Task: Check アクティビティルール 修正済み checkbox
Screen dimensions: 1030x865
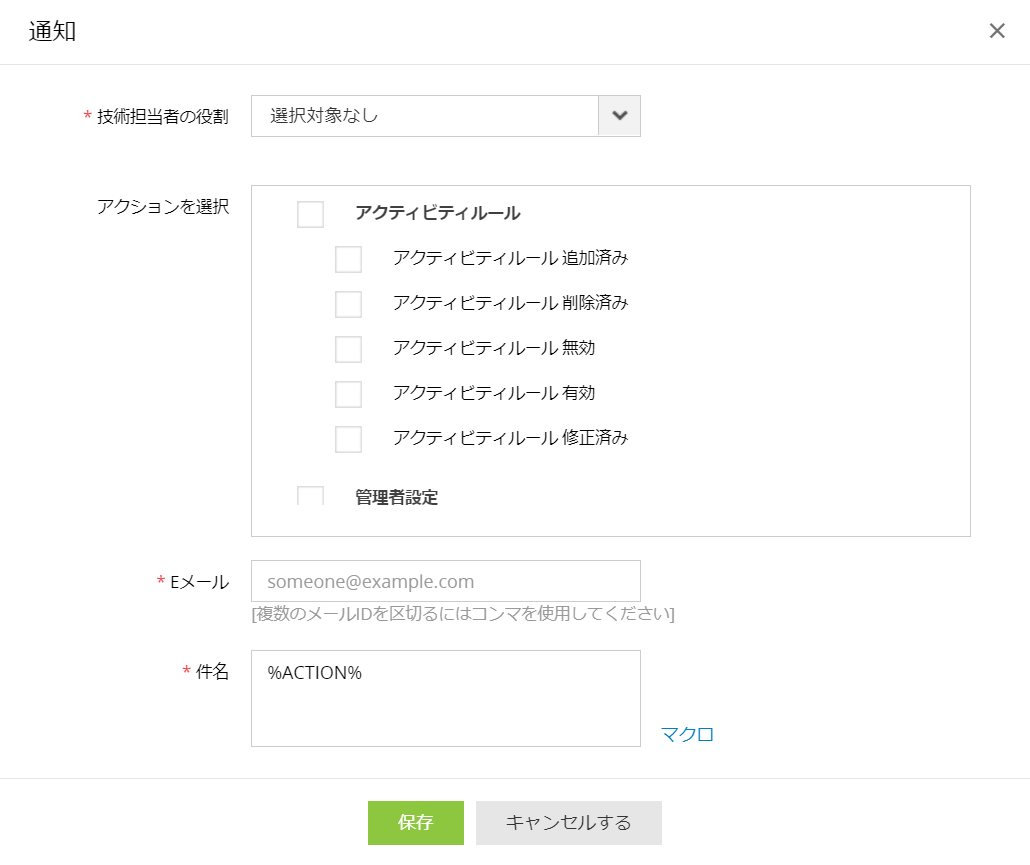Action: (348, 439)
